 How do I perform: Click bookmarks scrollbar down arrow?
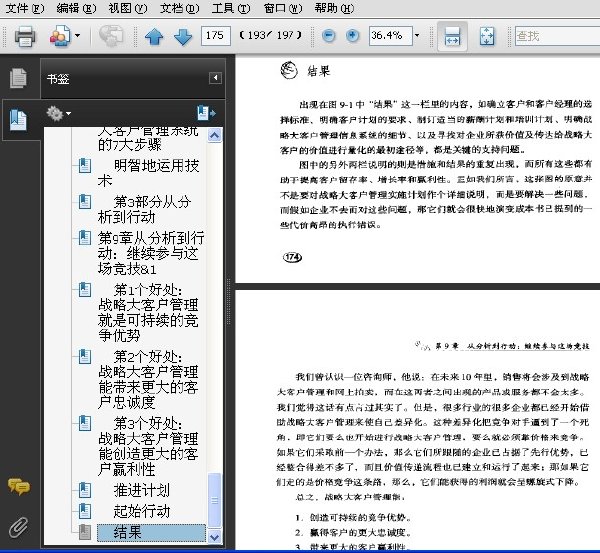pyautogui.click(x=215, y=537)
